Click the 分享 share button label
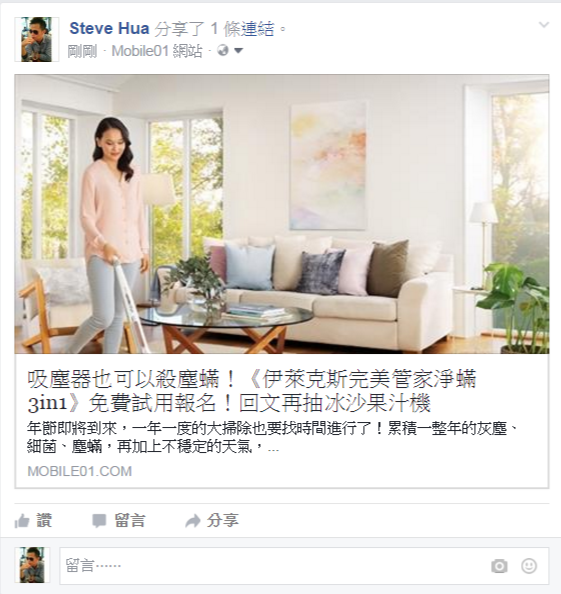This screenshot has width=561, height=594. [x=223, y=521]
